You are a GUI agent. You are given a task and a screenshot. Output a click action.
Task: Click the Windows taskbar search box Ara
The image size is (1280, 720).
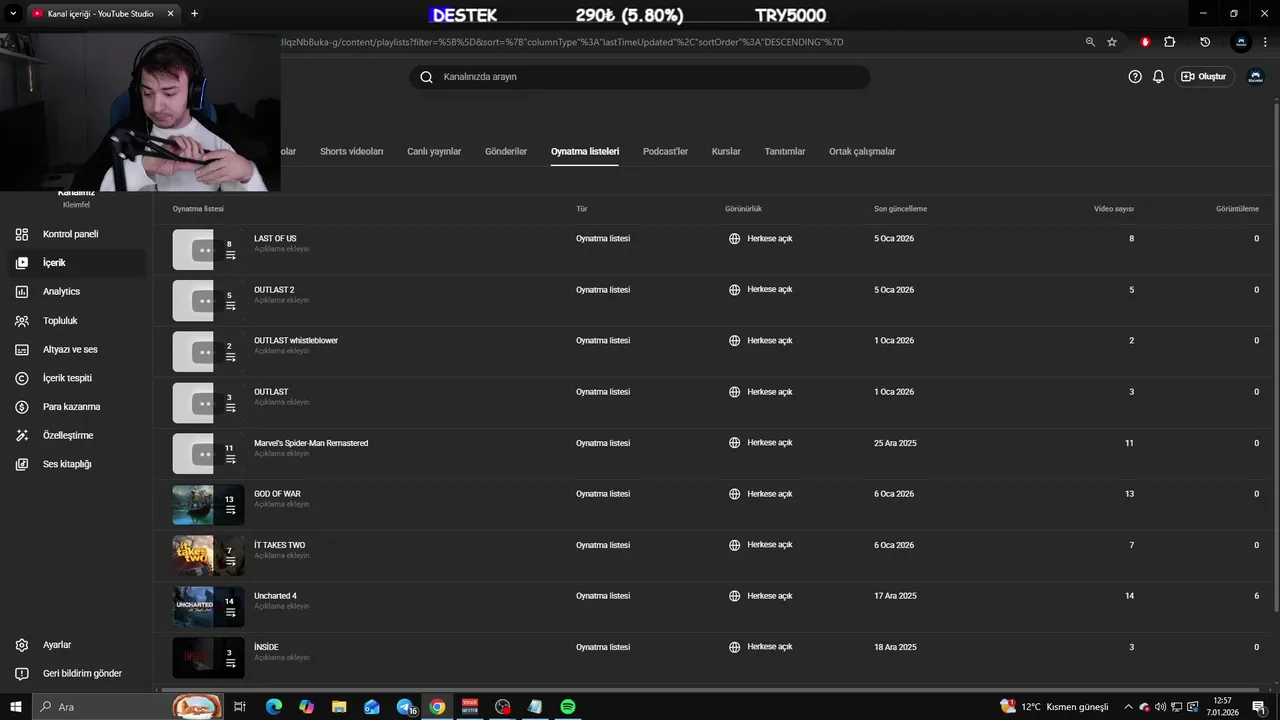click(x=130, y=707)
